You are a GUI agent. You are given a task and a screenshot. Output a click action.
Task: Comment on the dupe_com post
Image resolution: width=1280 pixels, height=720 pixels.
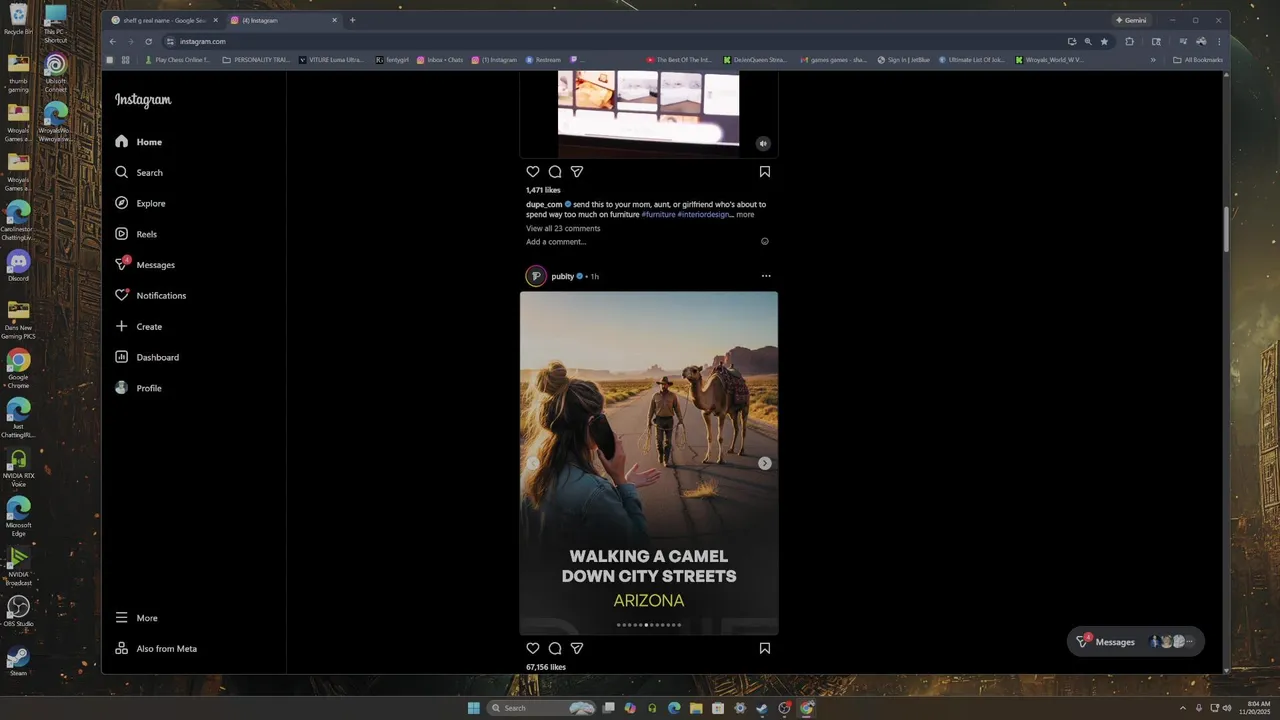point(554,172)
